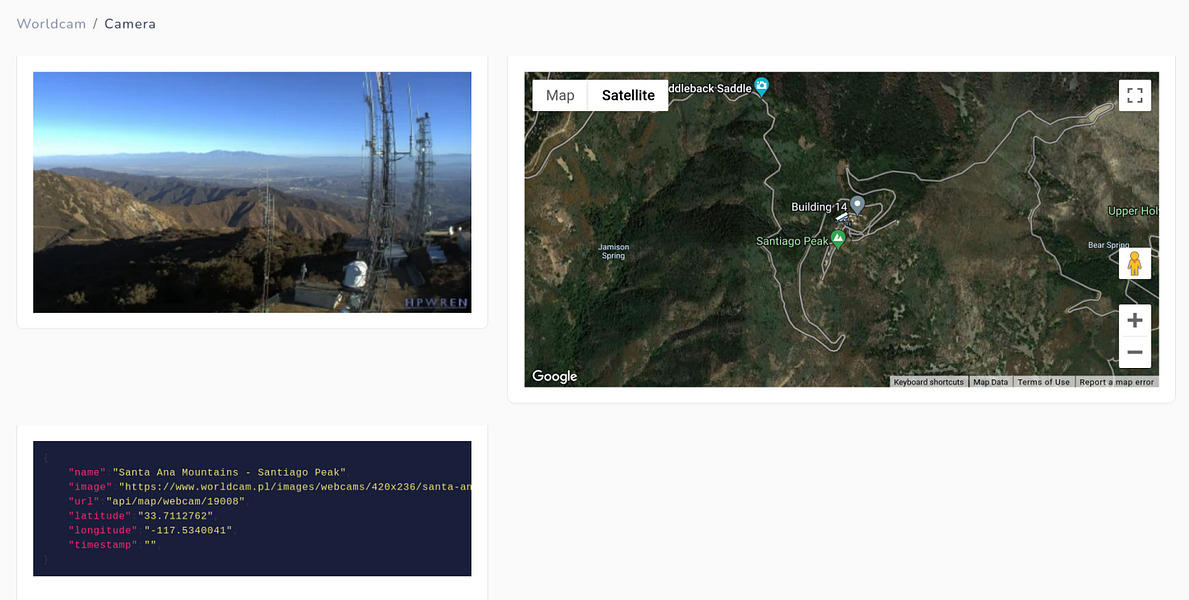Switch to Map view
Viewport: 1189px width, 600px height.
click(x=559, y=95)
